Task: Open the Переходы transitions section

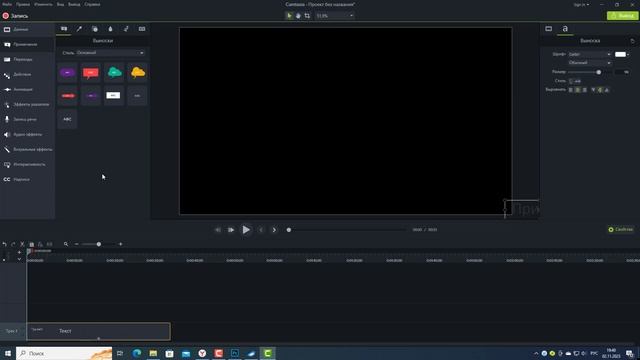Action: 27,59
